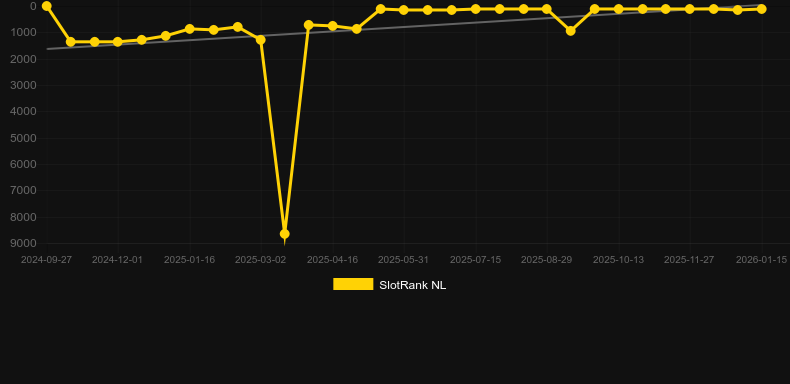Click the first data point at 2024-09-27
This screenshot has width=790, height=384.
(x=46, y=6)
